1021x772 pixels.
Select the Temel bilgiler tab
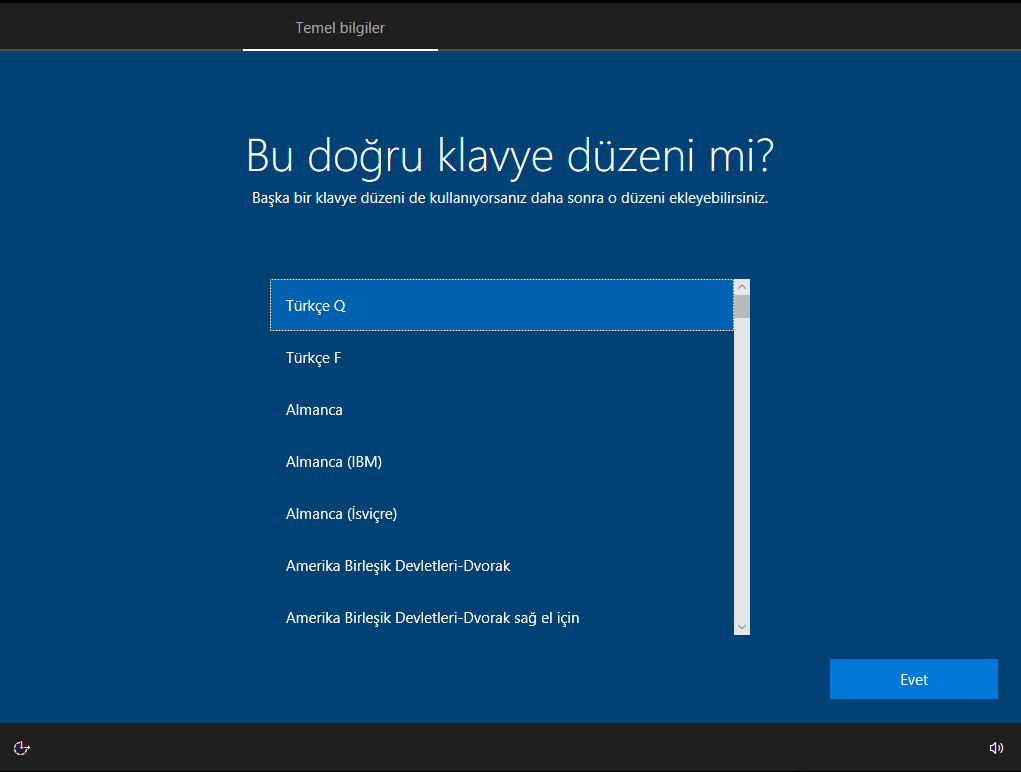coord(340,28)
